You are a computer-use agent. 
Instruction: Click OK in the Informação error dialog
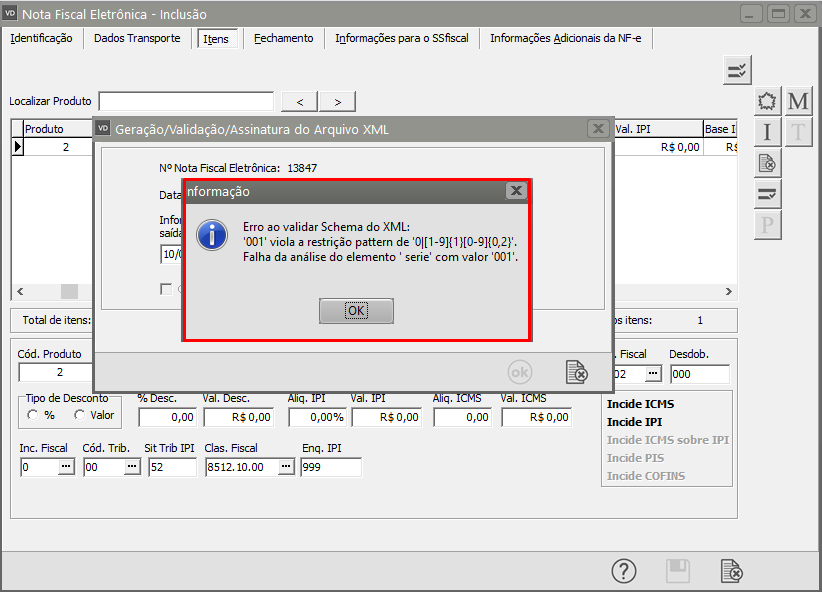click(356, 311)
